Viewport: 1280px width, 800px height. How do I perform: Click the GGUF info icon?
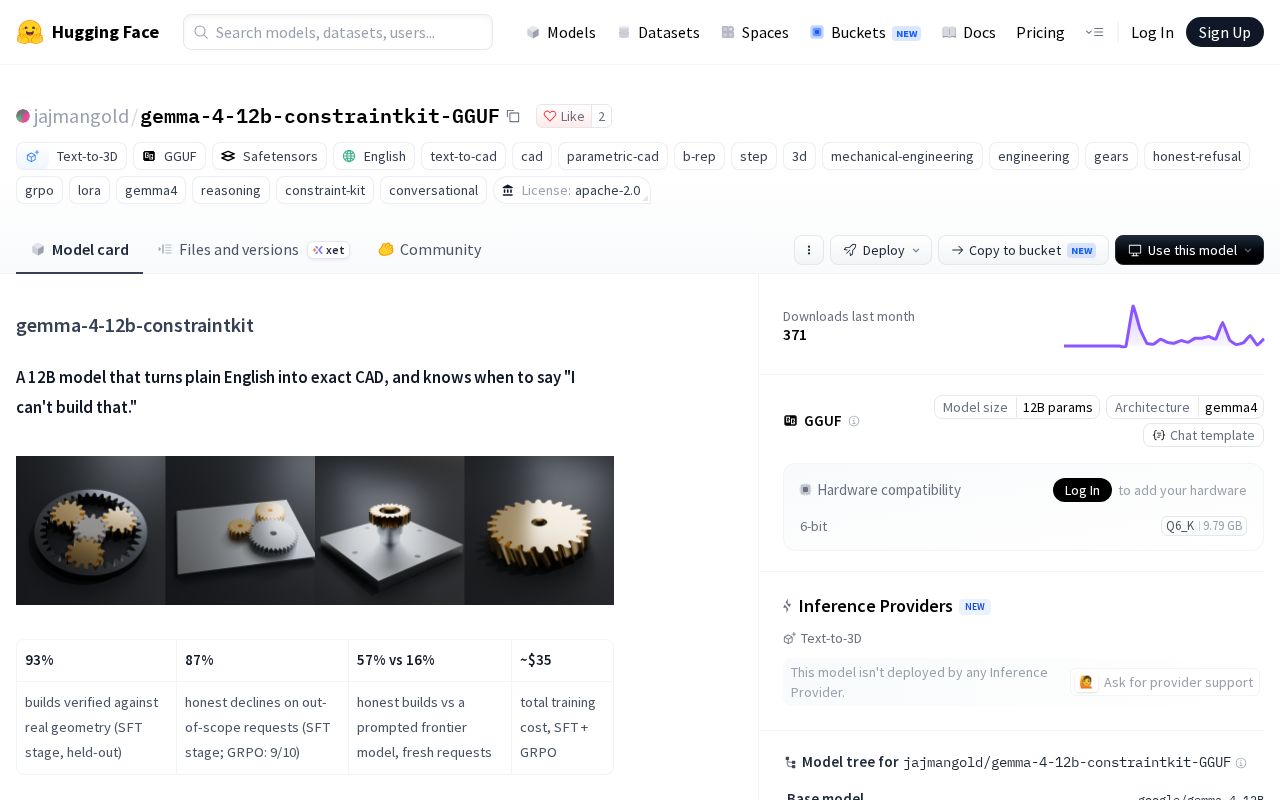coord(854,421)
